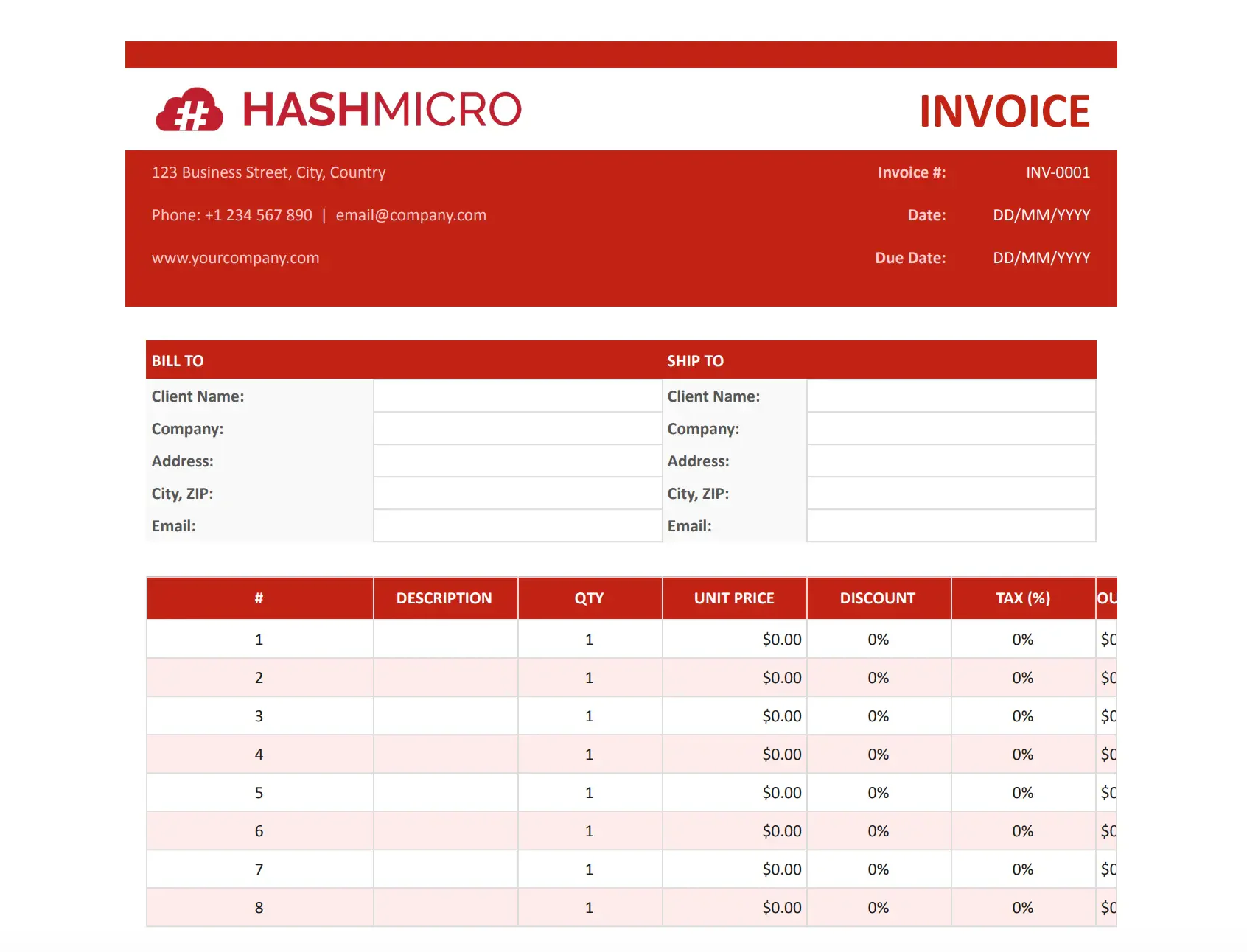Select the invoice number INV-0001
The height and width of the screenshot is (952, 1247).
[1058, 172]
